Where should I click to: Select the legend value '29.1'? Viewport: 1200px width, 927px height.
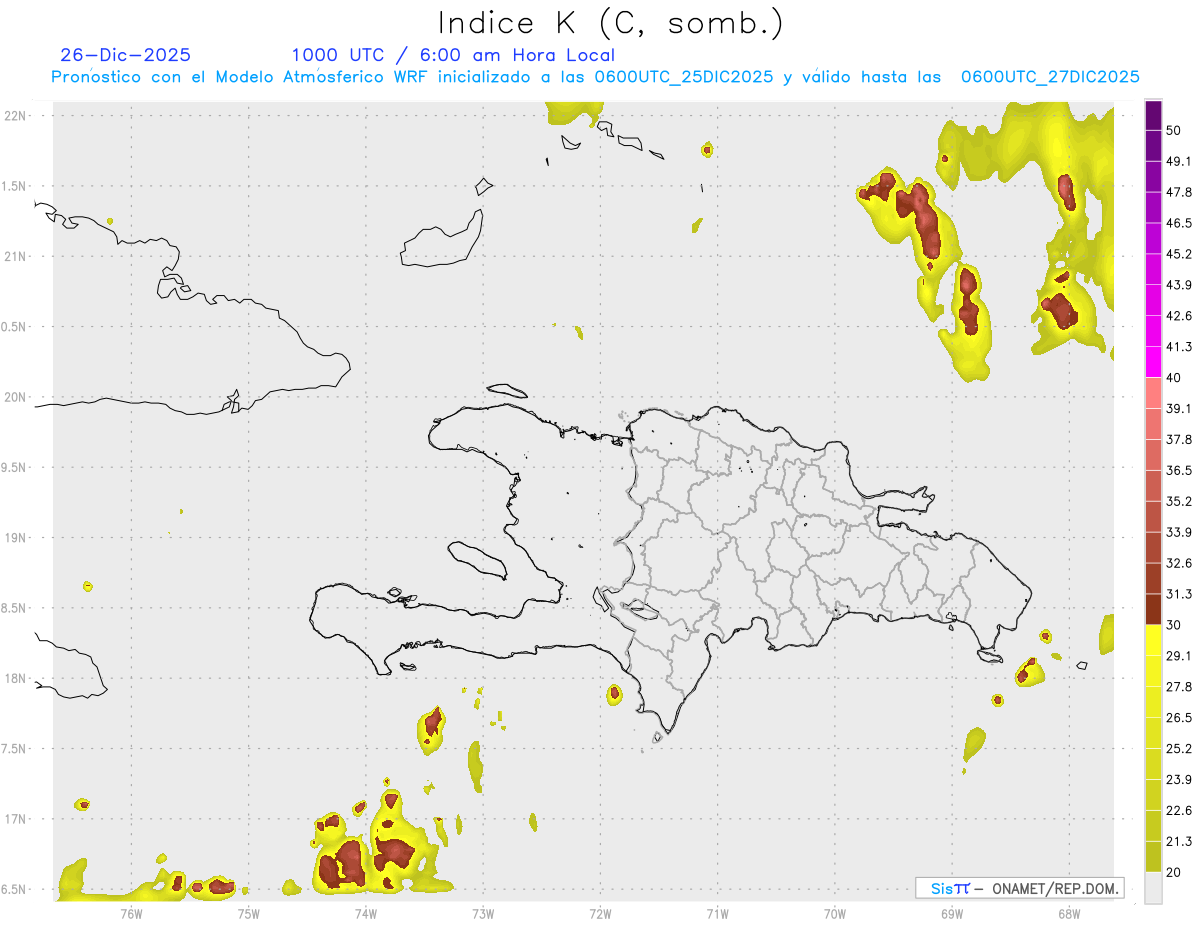1179,655
